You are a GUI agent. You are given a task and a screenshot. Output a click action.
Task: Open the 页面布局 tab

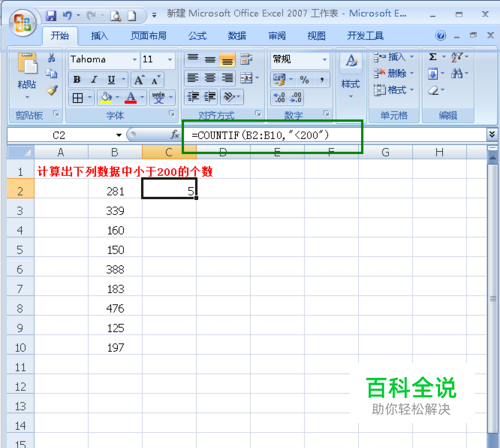coord(148,36)
